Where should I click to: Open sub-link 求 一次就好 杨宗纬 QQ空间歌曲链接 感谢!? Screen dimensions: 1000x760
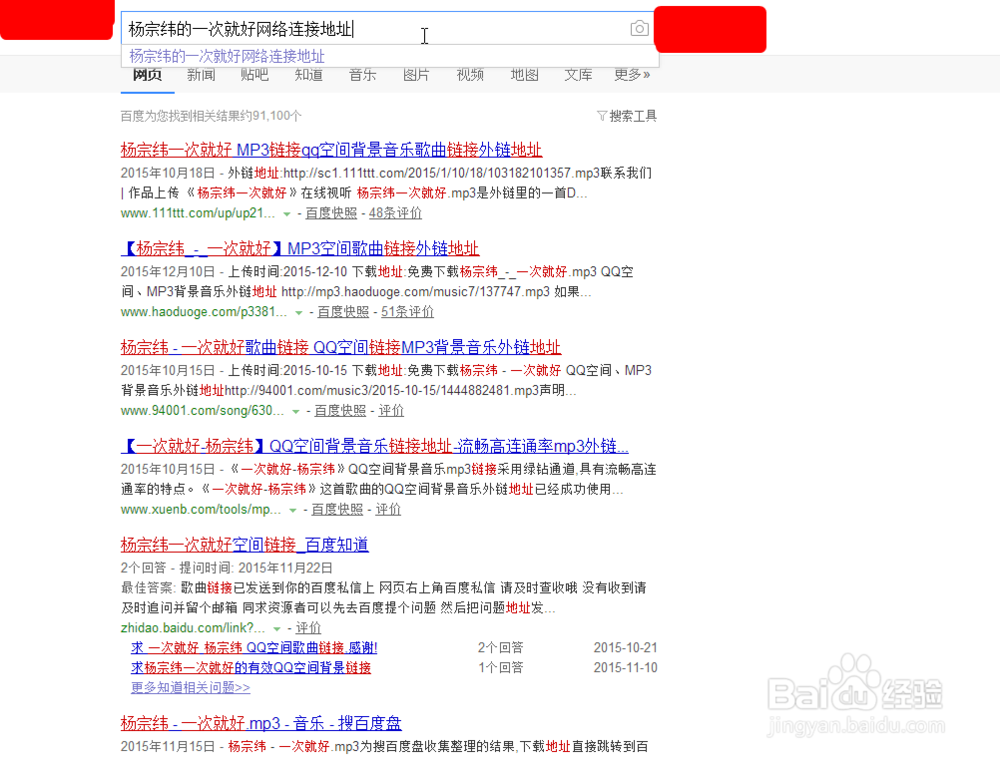(254, 648)
